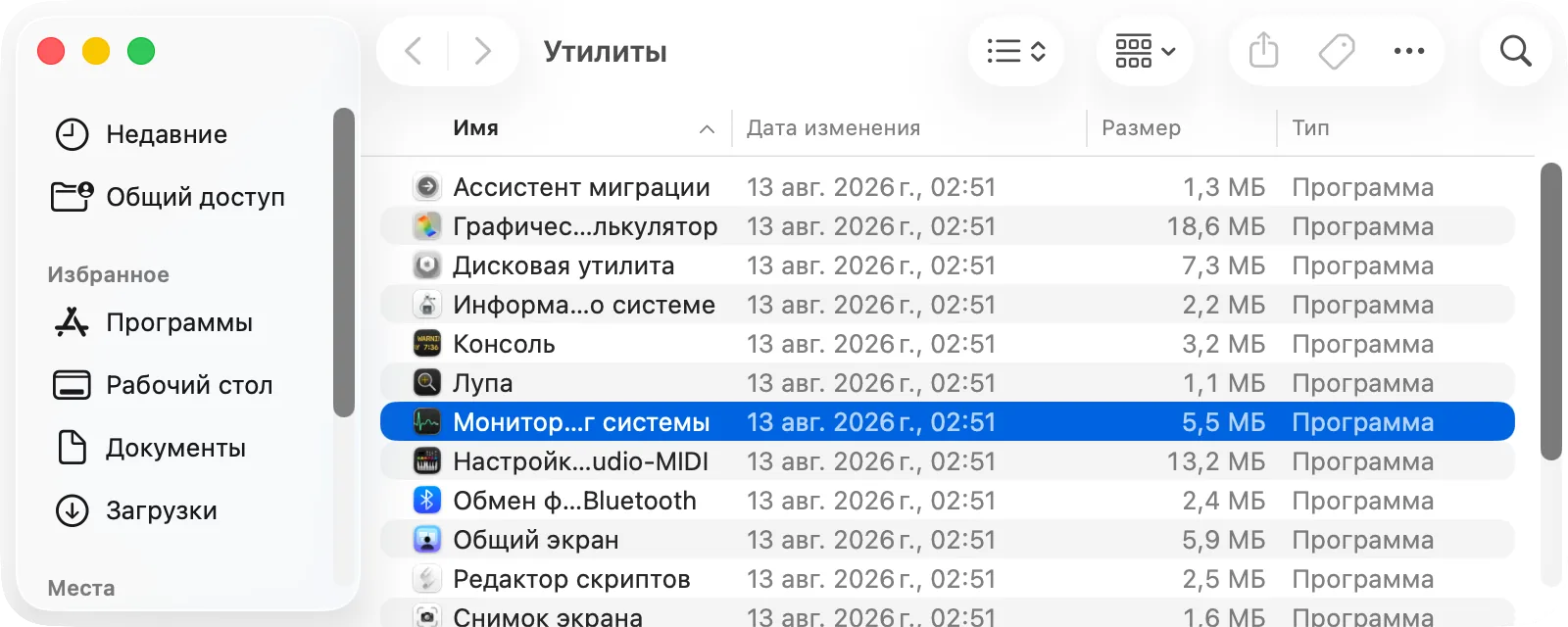Go back with the left chevron button
1568x627 pixels.
point(414,51)
